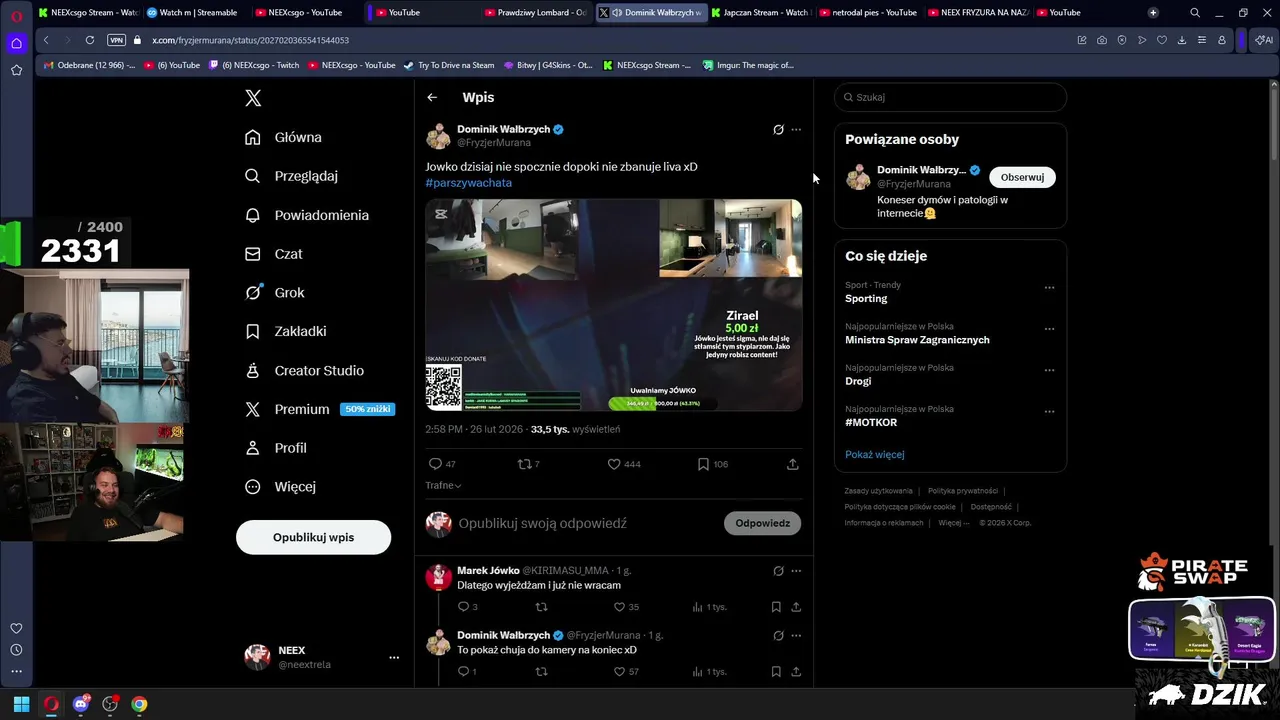Click Pokaż więcej link

[x=874, y=454]
